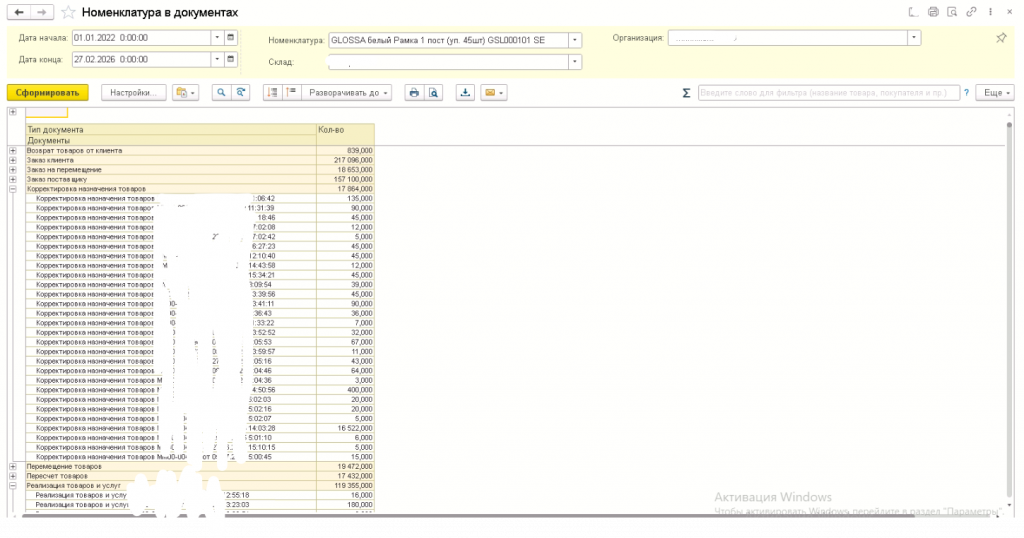Open calendar picker for Дата начала
Image resolution: width=1024 pixels, height=538 pixels.
231,38
